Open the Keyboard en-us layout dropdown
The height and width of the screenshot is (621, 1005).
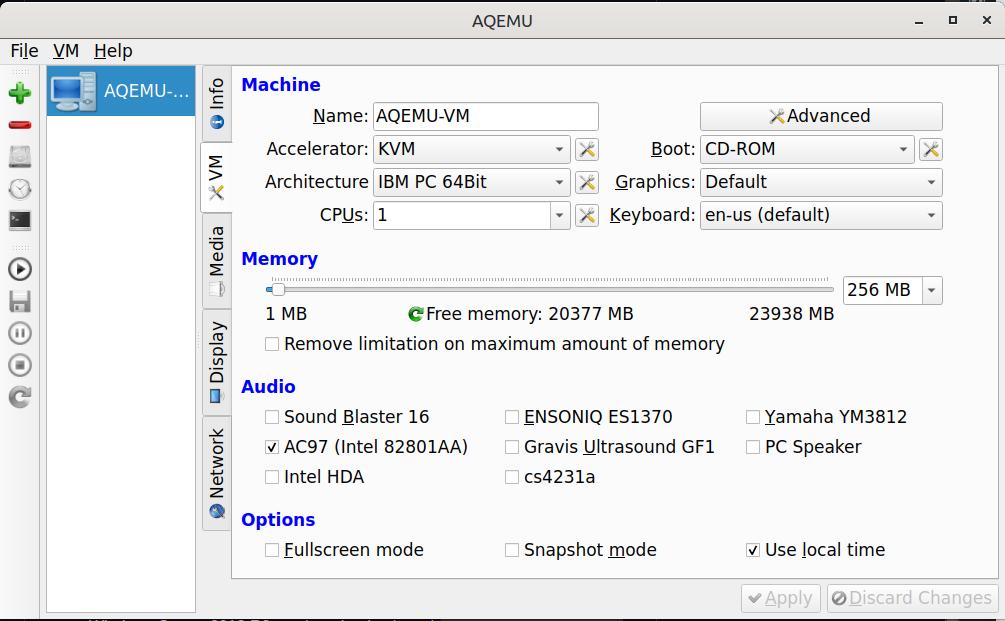821,215
